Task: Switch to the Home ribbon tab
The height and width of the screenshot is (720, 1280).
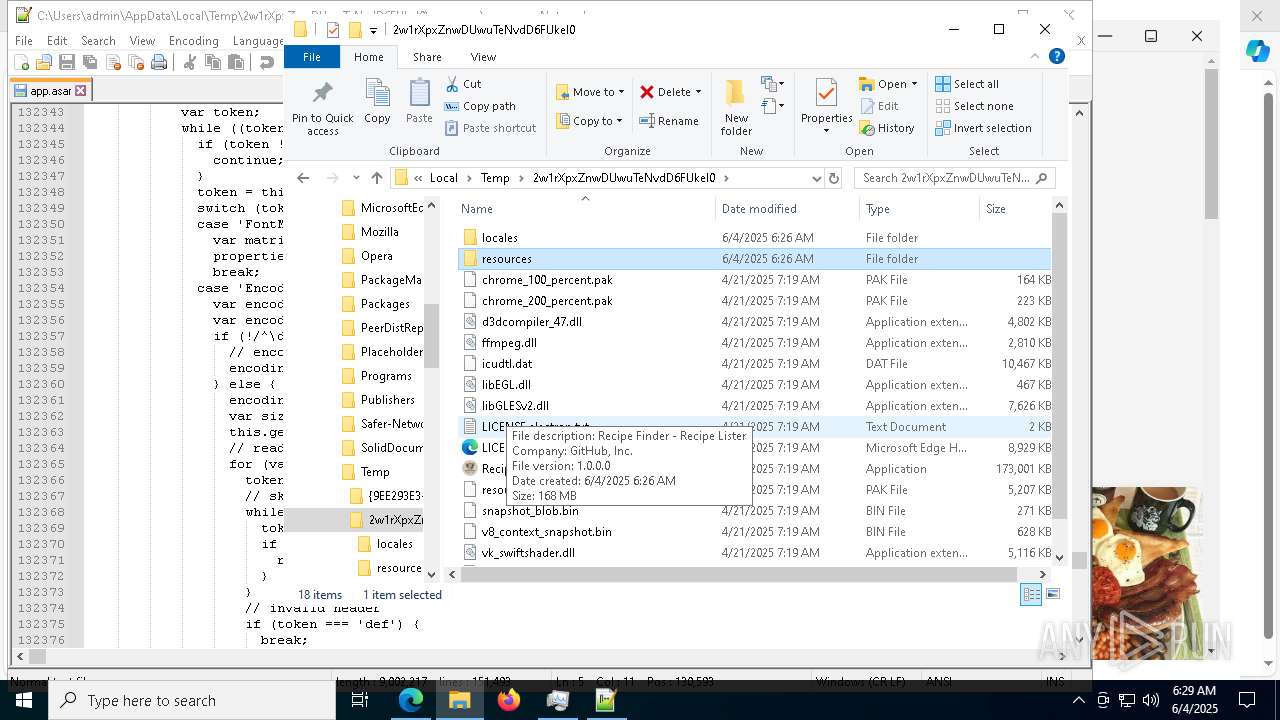Action: [x=368, y=57]
